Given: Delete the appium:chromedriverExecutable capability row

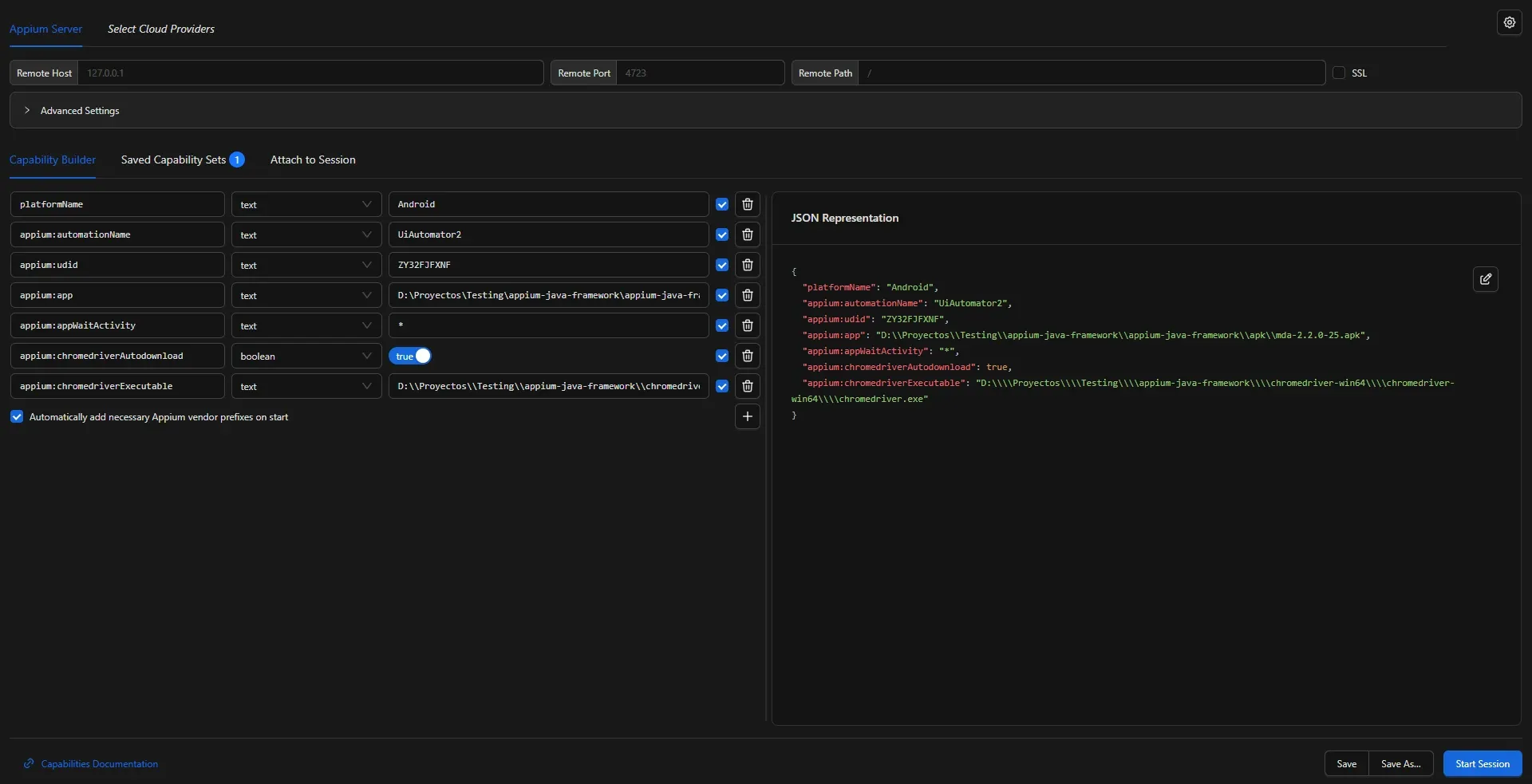Looking at the screenshot, I should pyautogui.click(x=748, y=386).
